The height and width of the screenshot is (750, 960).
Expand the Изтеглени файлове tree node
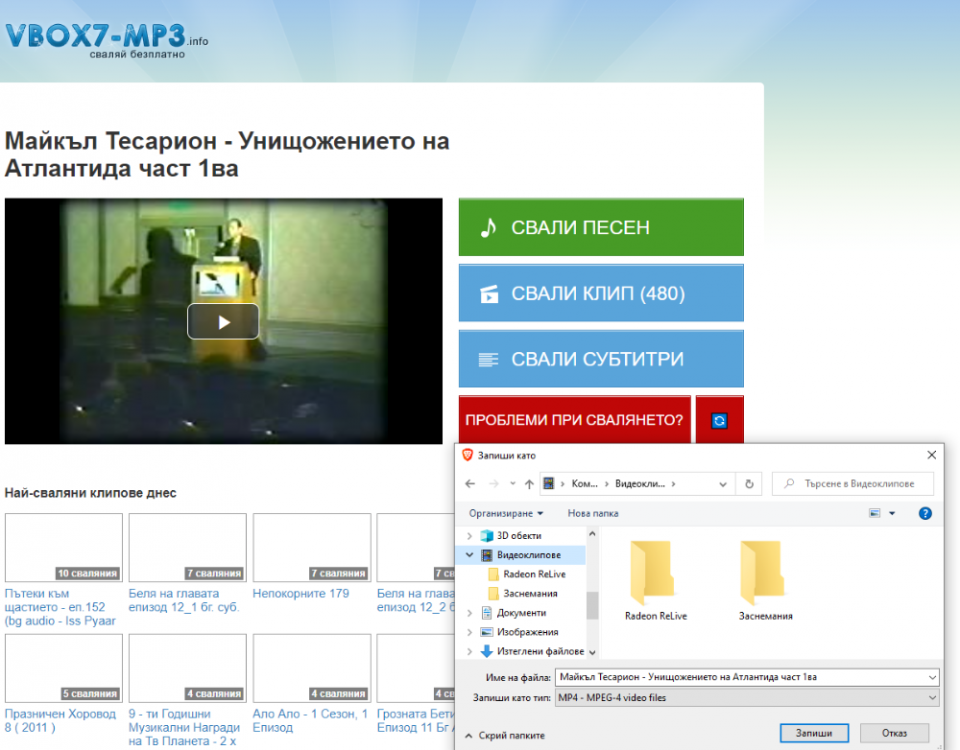(470, 651)
